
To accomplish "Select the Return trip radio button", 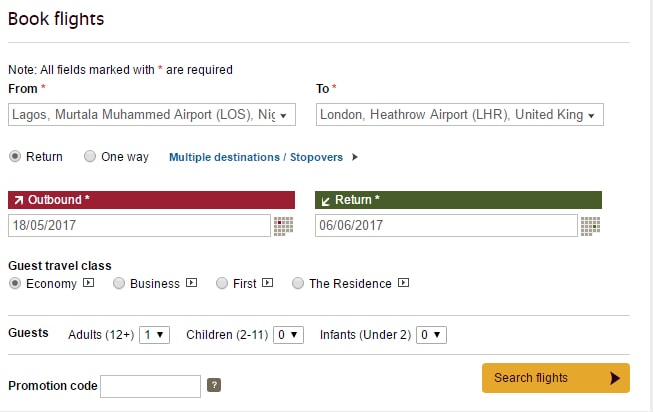I will click(15, 156).
